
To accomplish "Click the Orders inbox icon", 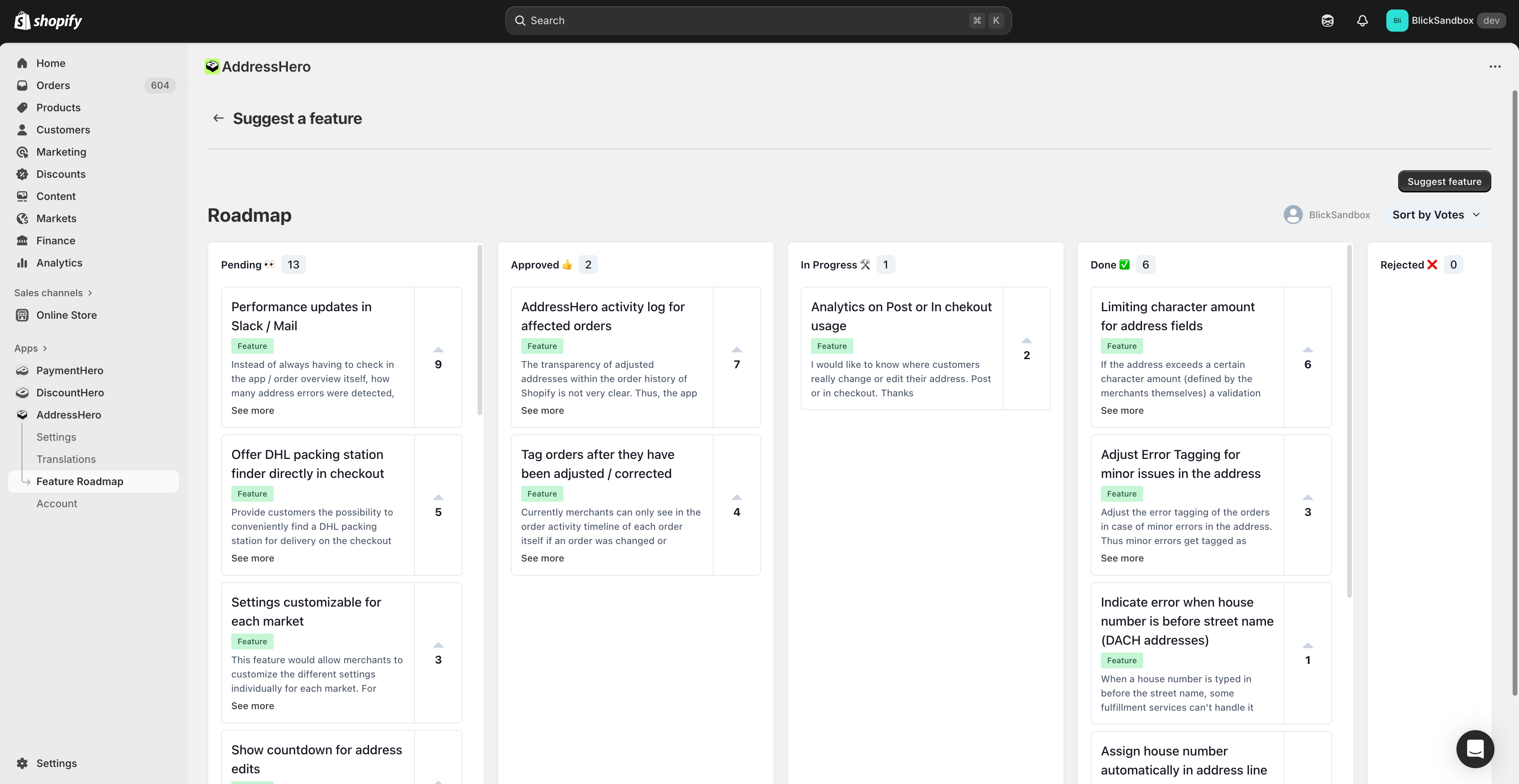I will [23, 86].
